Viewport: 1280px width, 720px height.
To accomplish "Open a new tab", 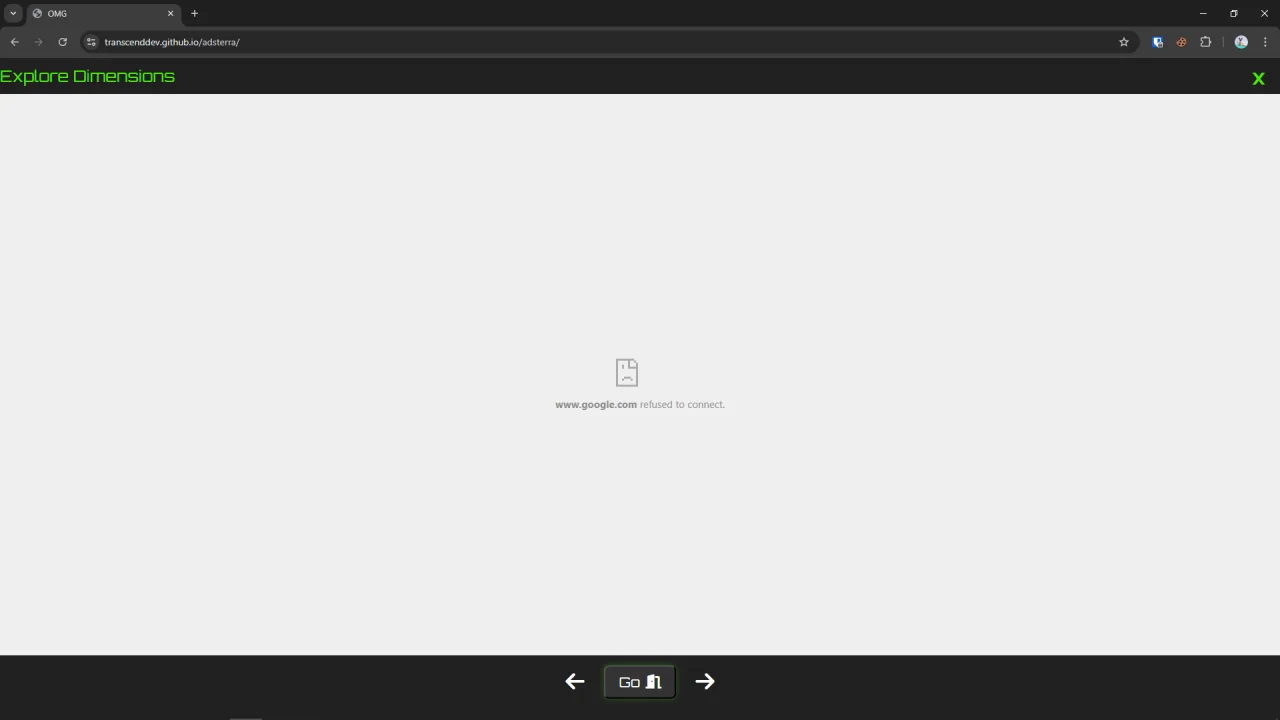I will point(194,14).
